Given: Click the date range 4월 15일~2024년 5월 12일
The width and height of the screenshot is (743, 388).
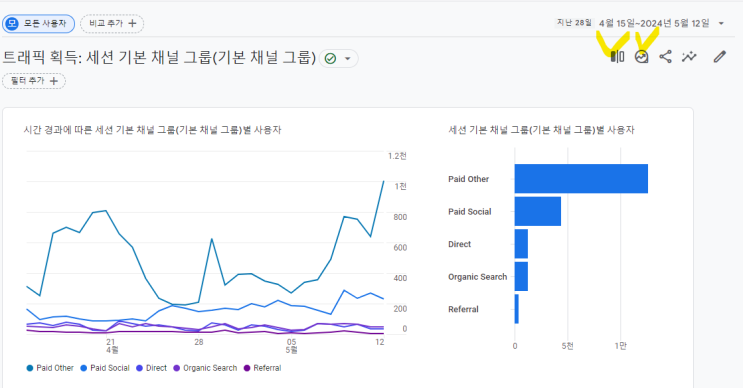Looking at the screenshot, I should (654, 23).
